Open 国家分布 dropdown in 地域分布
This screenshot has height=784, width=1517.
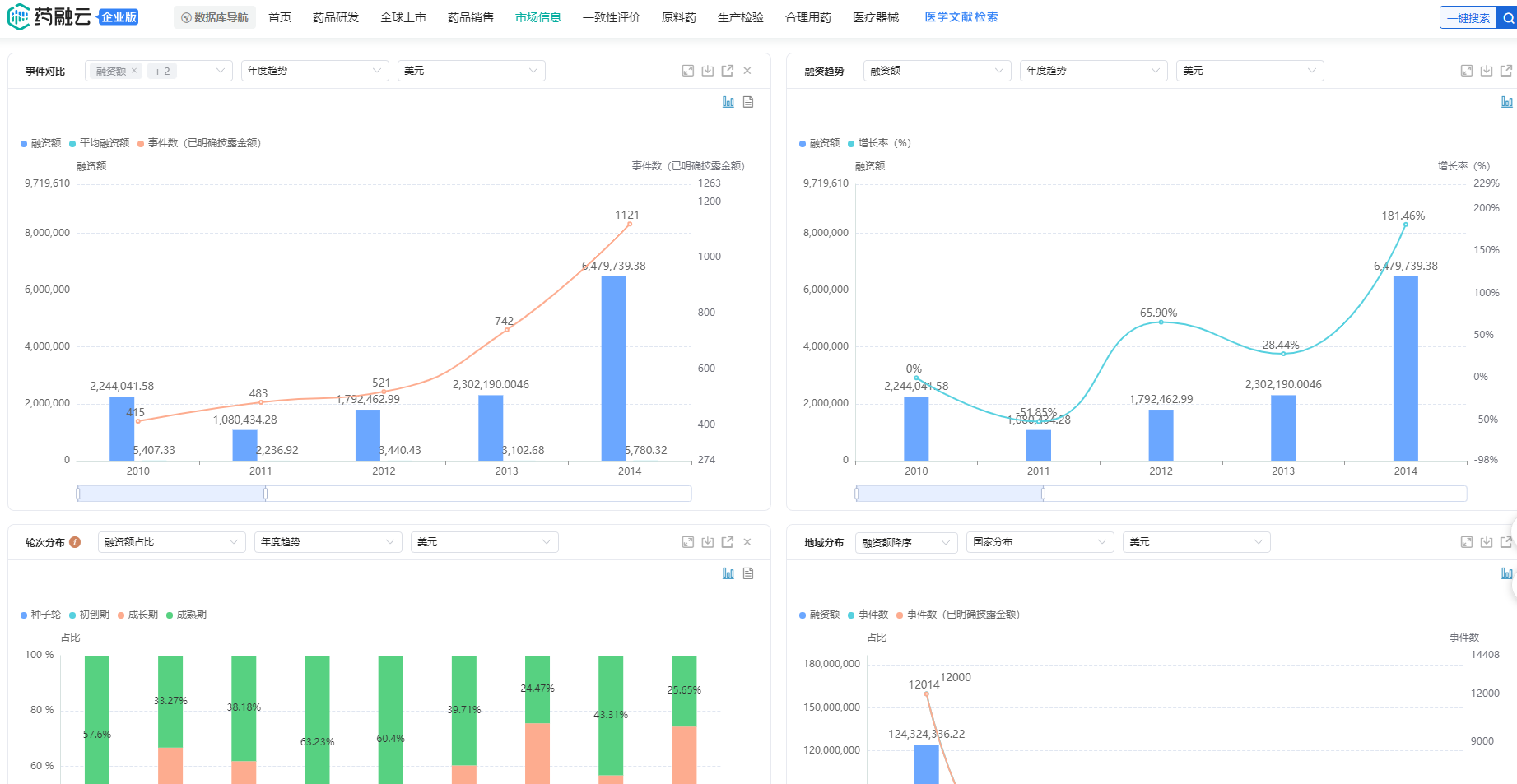pos(1040,542)
